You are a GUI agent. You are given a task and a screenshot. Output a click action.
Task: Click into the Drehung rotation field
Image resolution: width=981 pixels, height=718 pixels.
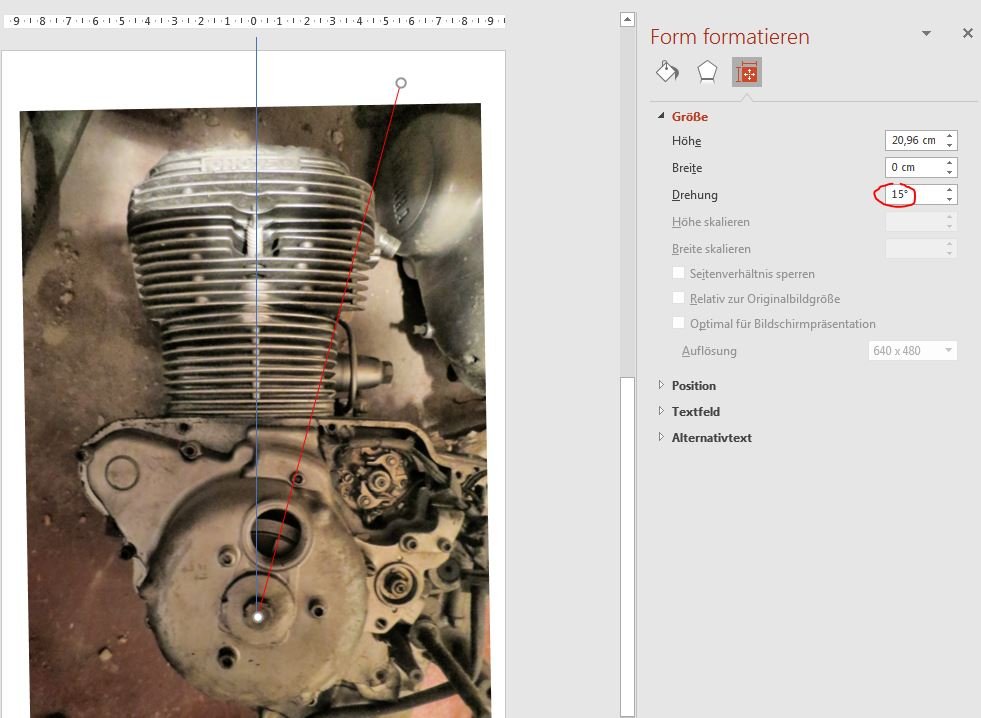coord(912,195)
